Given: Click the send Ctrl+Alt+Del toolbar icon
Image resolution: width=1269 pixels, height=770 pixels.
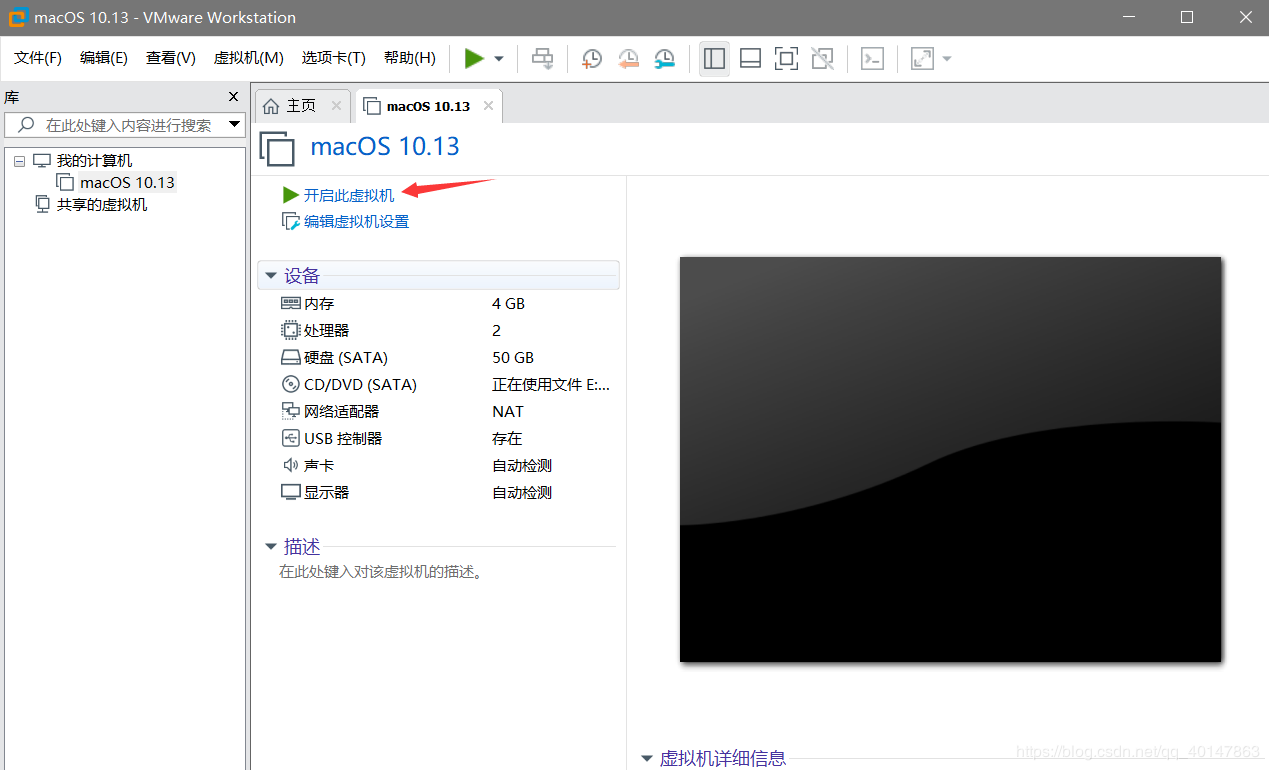Looking at the screenshot, I should tap(542, 59).
